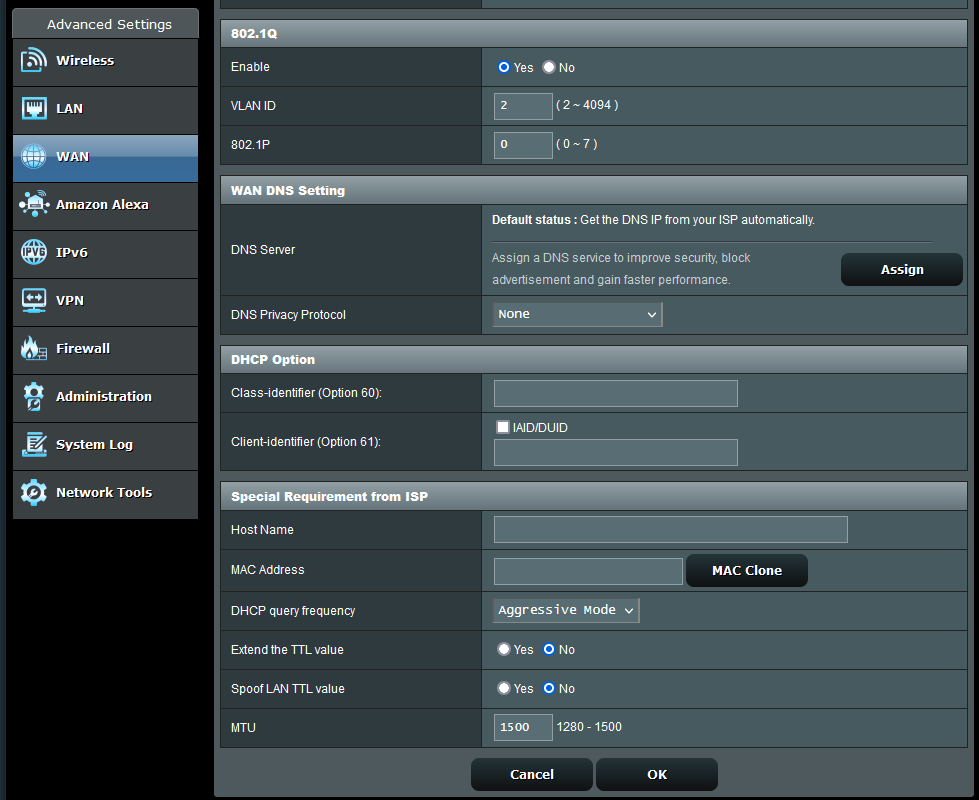Click the WAN globe icon
This screenshot has height=800, width=979.
point(34,157)
